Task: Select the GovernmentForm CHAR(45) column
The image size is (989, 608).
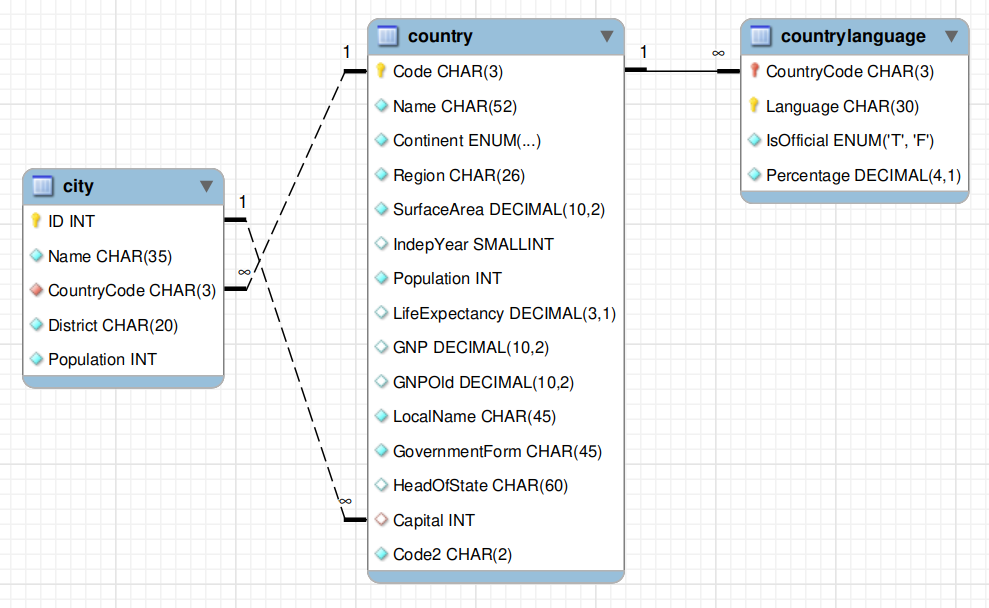Action: click(496, 451)
